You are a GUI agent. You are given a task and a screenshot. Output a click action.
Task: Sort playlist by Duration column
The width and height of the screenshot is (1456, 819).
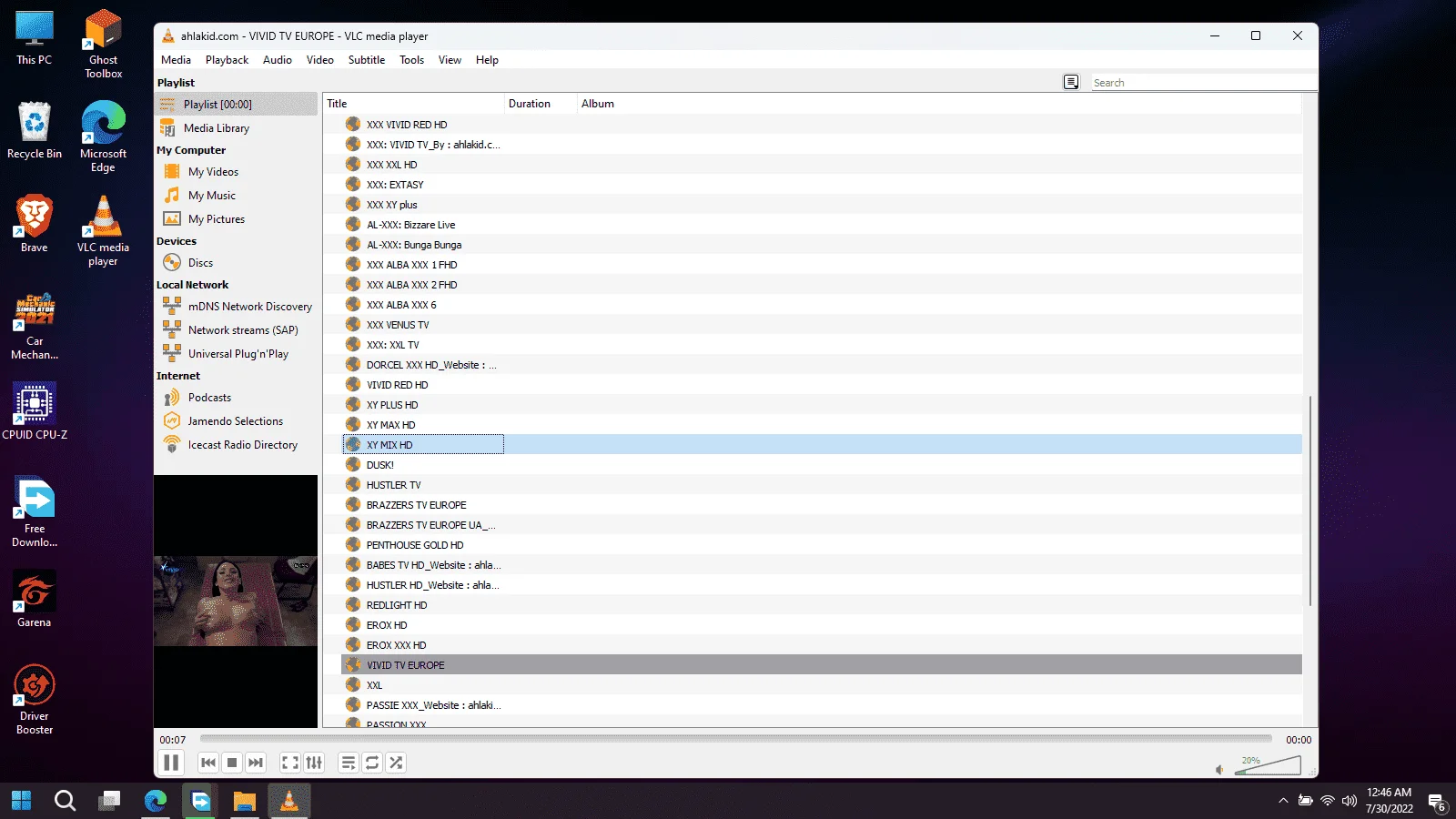[541, 104]
